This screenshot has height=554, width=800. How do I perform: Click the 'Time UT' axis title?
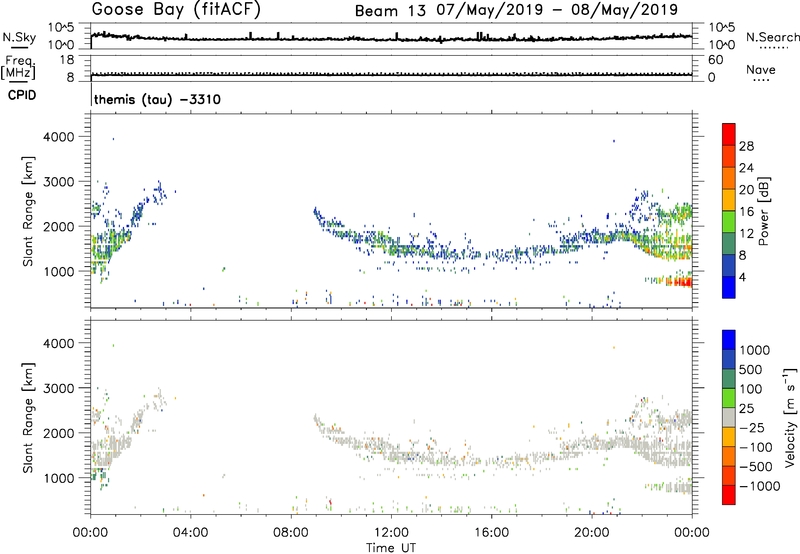coord(391,548)
